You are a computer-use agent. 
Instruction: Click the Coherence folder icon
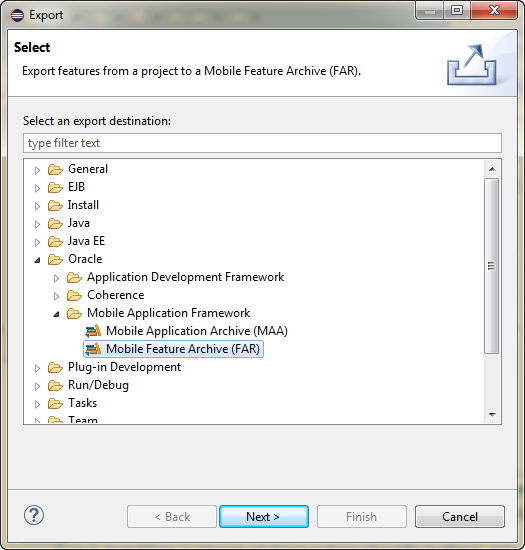(74, 295)
